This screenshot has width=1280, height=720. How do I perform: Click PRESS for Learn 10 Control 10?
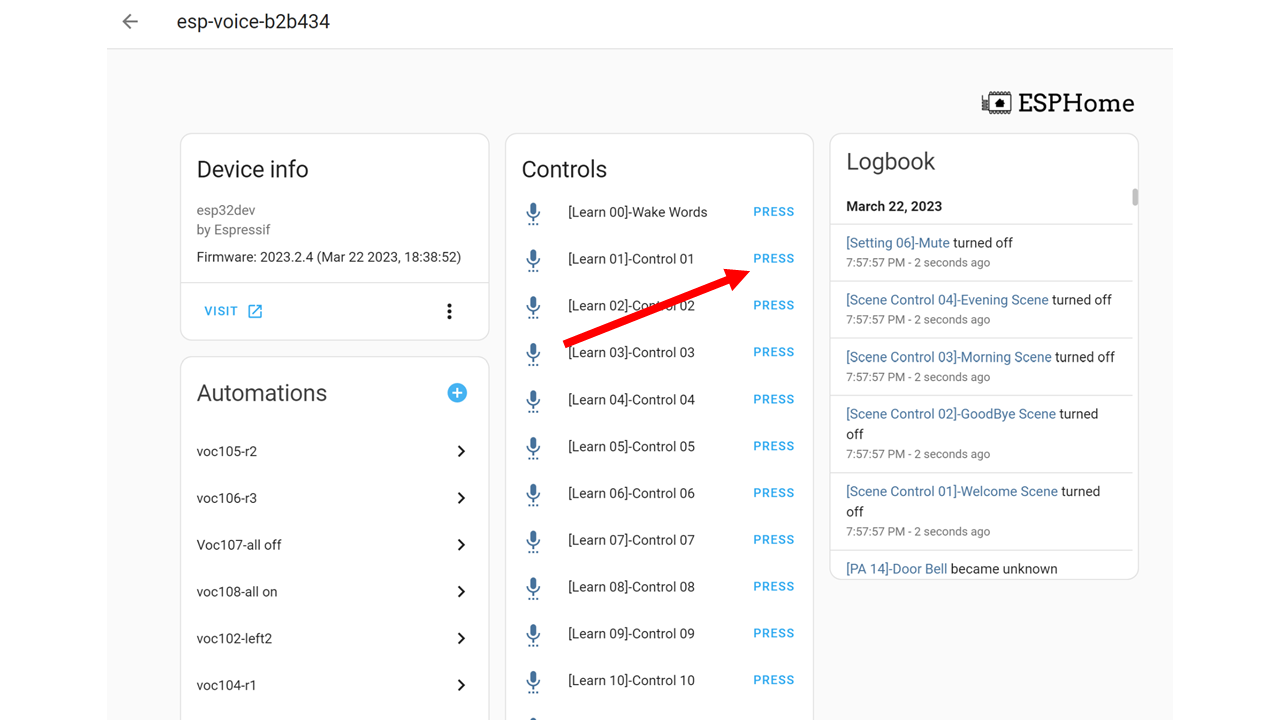pyautogui.click(x=774, y=680)
